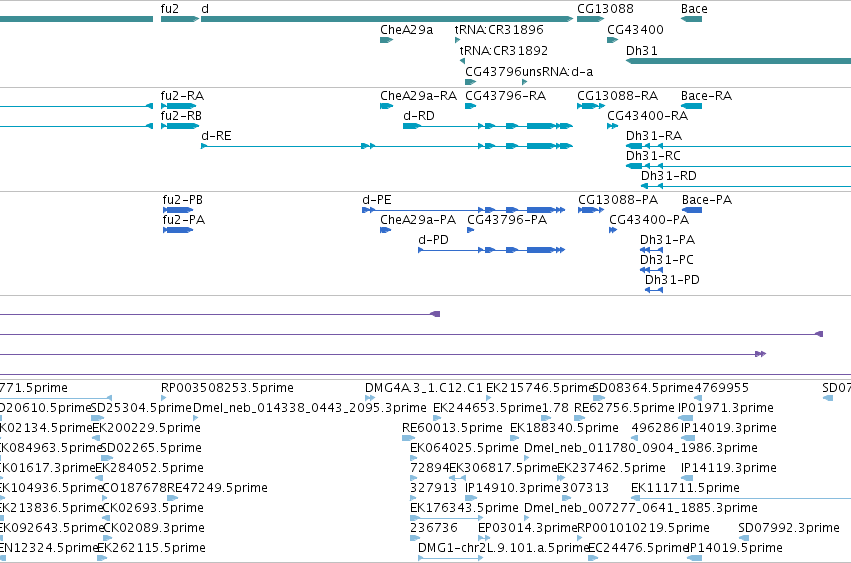Click EST label EK284052.5prime
Viewport: 851px width, 563px height.
click(149, 468)
